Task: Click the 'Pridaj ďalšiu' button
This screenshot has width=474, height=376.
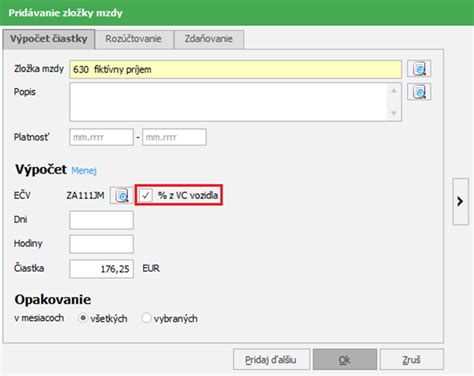Action: [271, 360]
